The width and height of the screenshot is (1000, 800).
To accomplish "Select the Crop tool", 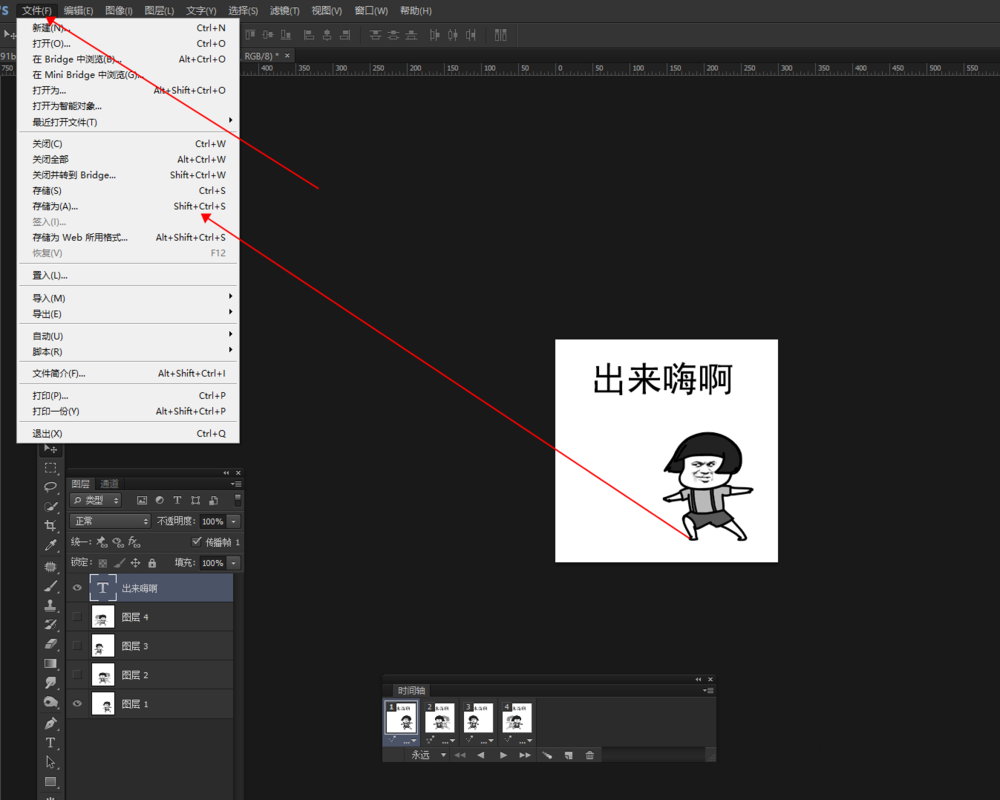I will [x=50, y=526].
